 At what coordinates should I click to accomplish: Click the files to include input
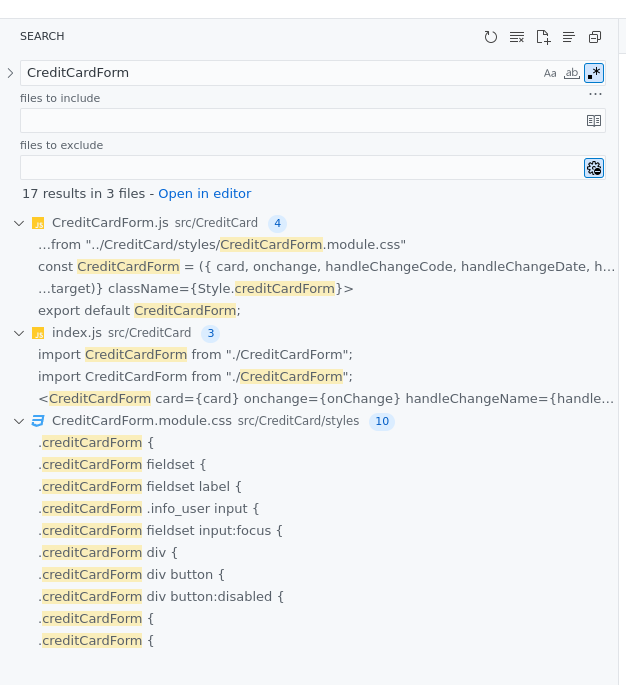click(x=300, y=120)
